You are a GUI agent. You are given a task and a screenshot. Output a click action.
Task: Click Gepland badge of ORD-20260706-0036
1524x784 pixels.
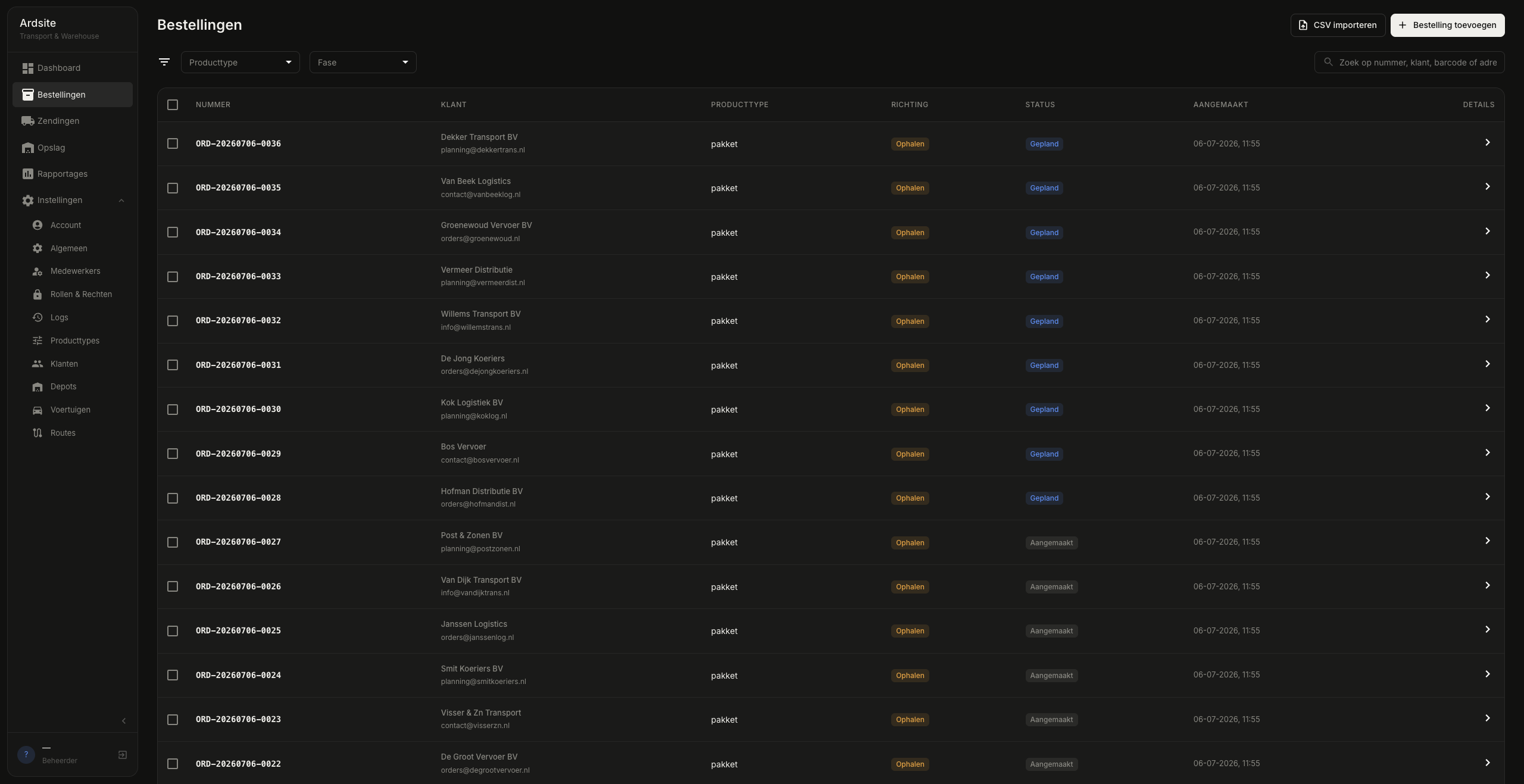(x=1044, y=144)
